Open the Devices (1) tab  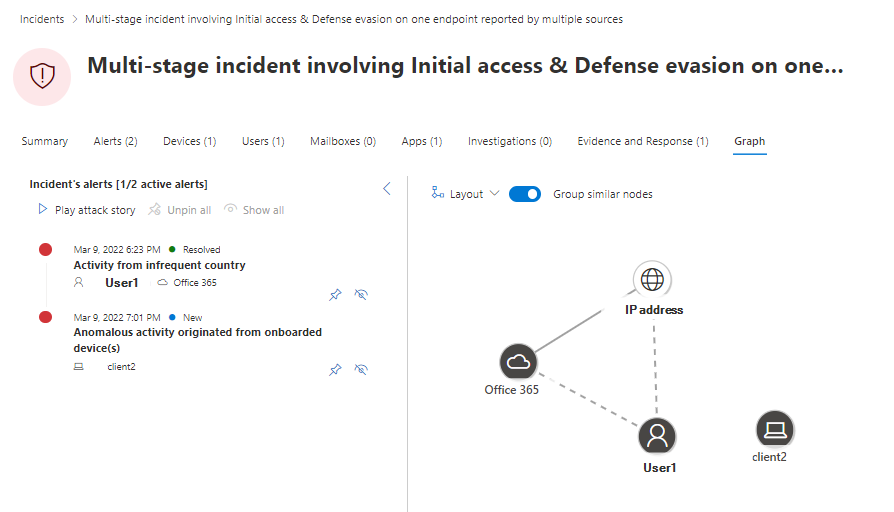coord(189,141)
